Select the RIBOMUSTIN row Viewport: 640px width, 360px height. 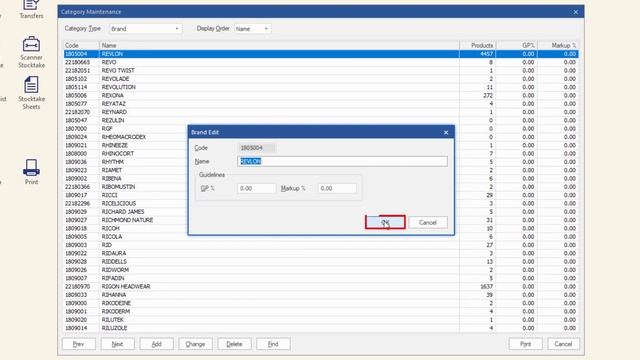[321, 187]
